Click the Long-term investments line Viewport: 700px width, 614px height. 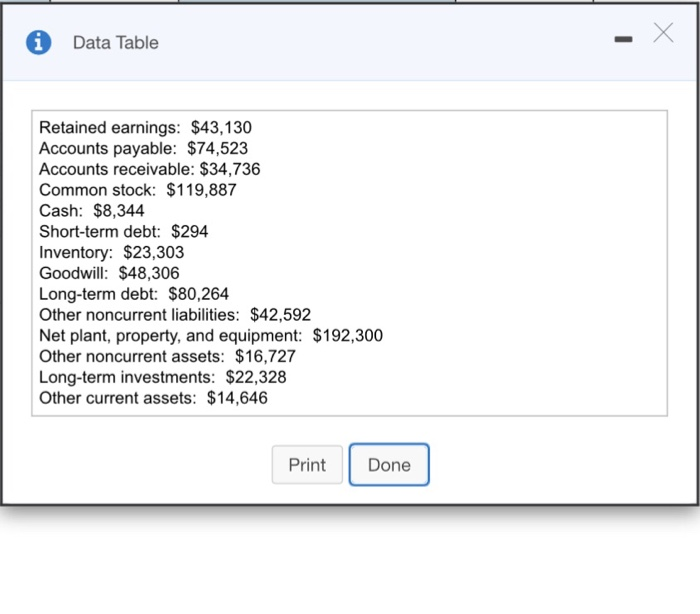click(162, 377)
